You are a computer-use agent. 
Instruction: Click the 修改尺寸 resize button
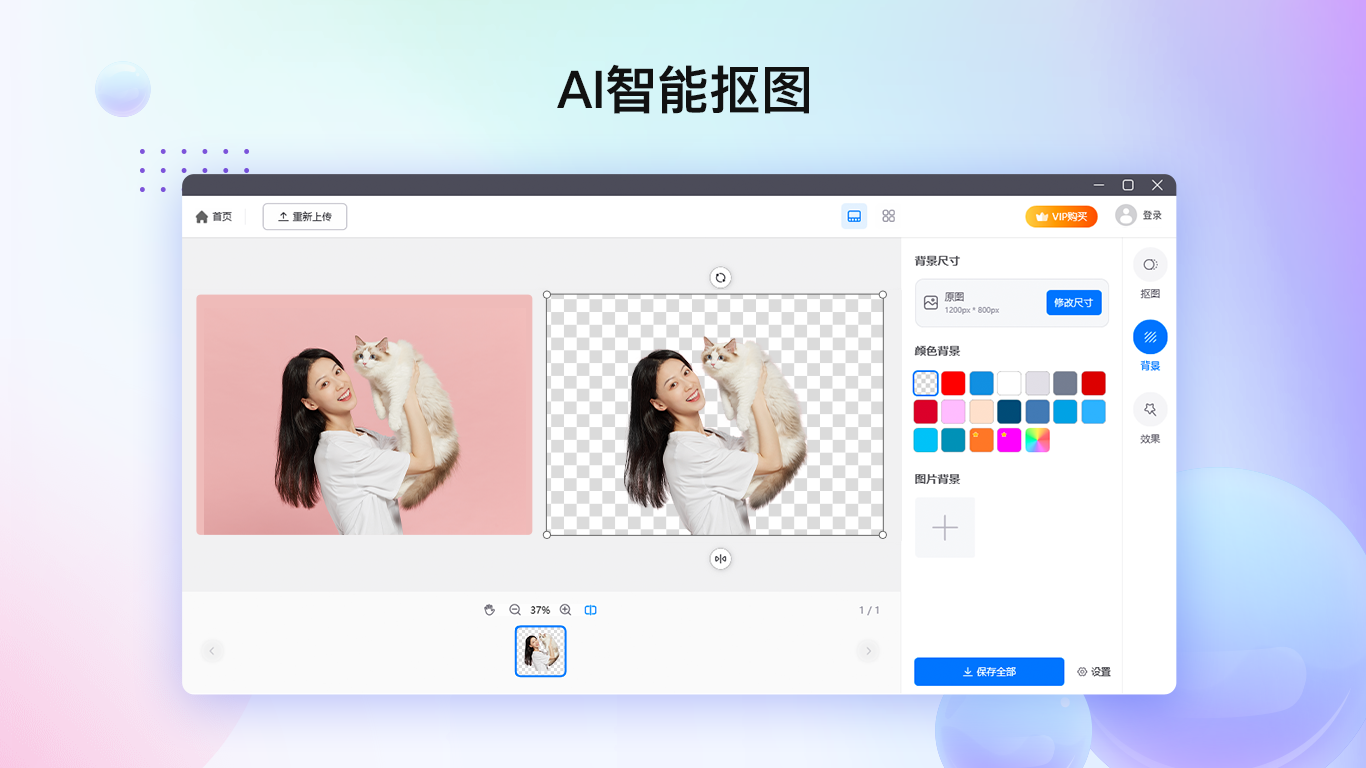(1074, 303)
